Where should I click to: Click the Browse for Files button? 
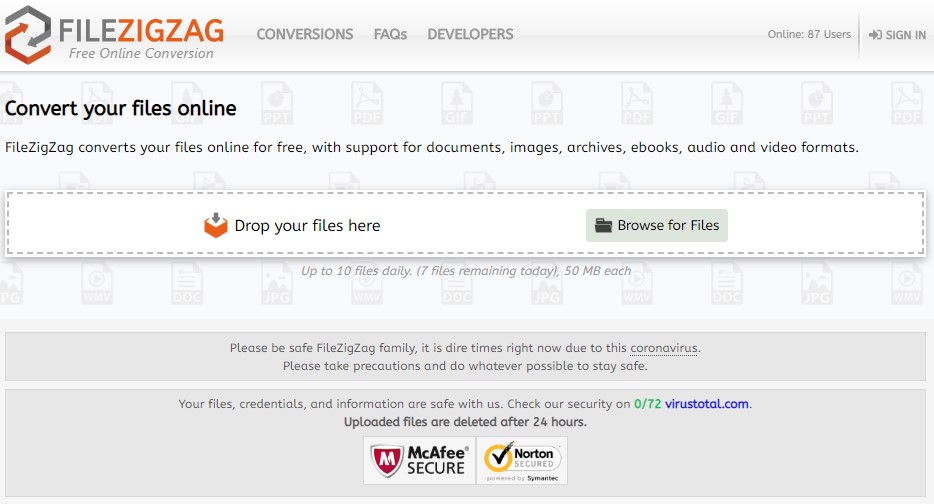click(656, 225)
